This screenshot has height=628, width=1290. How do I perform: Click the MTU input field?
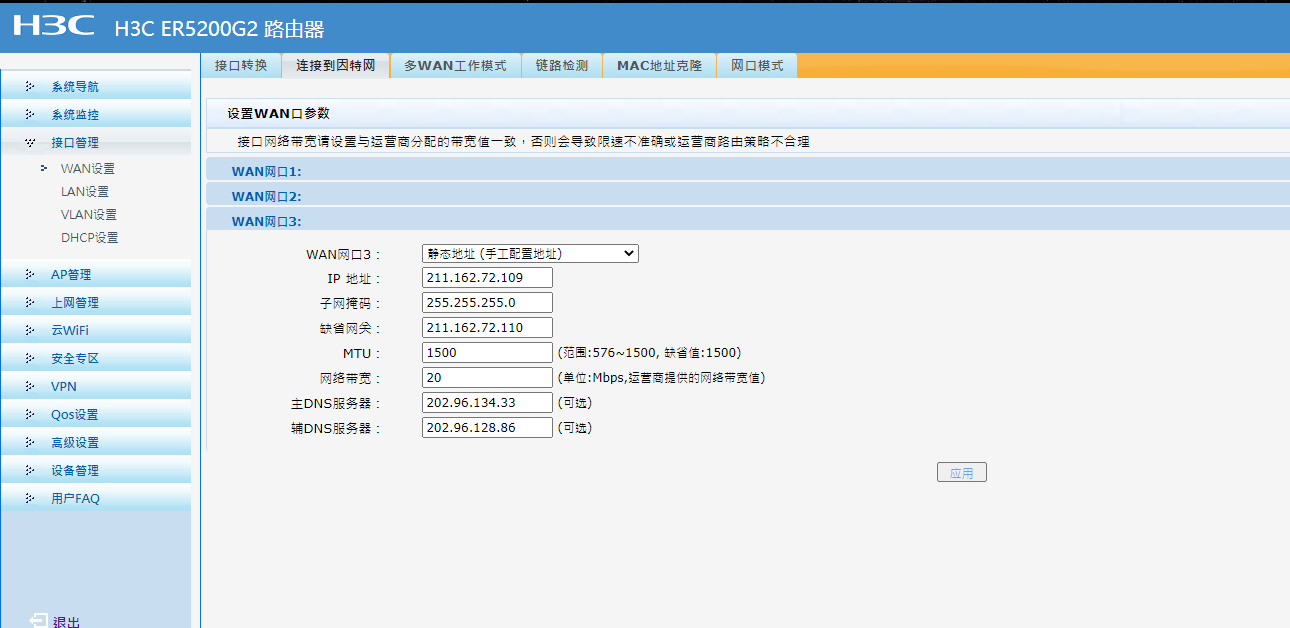[488, 353]
